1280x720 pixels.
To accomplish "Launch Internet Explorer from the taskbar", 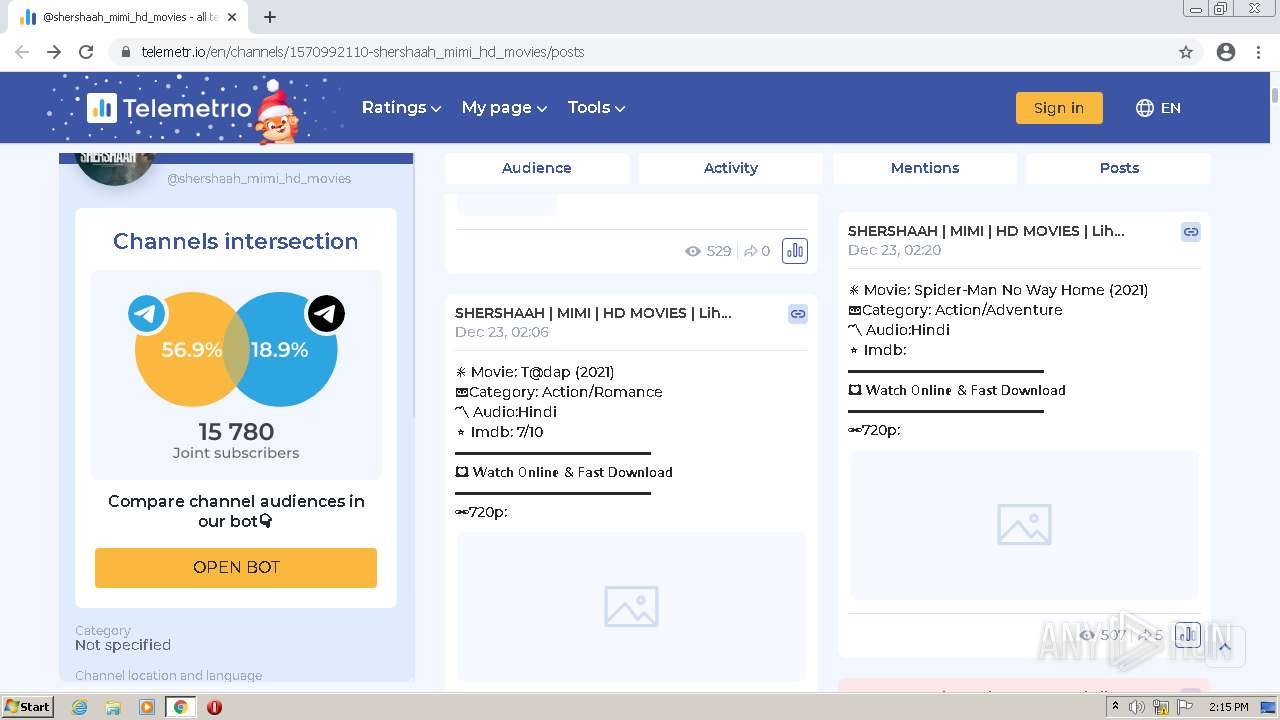I will tap(79, 707).
